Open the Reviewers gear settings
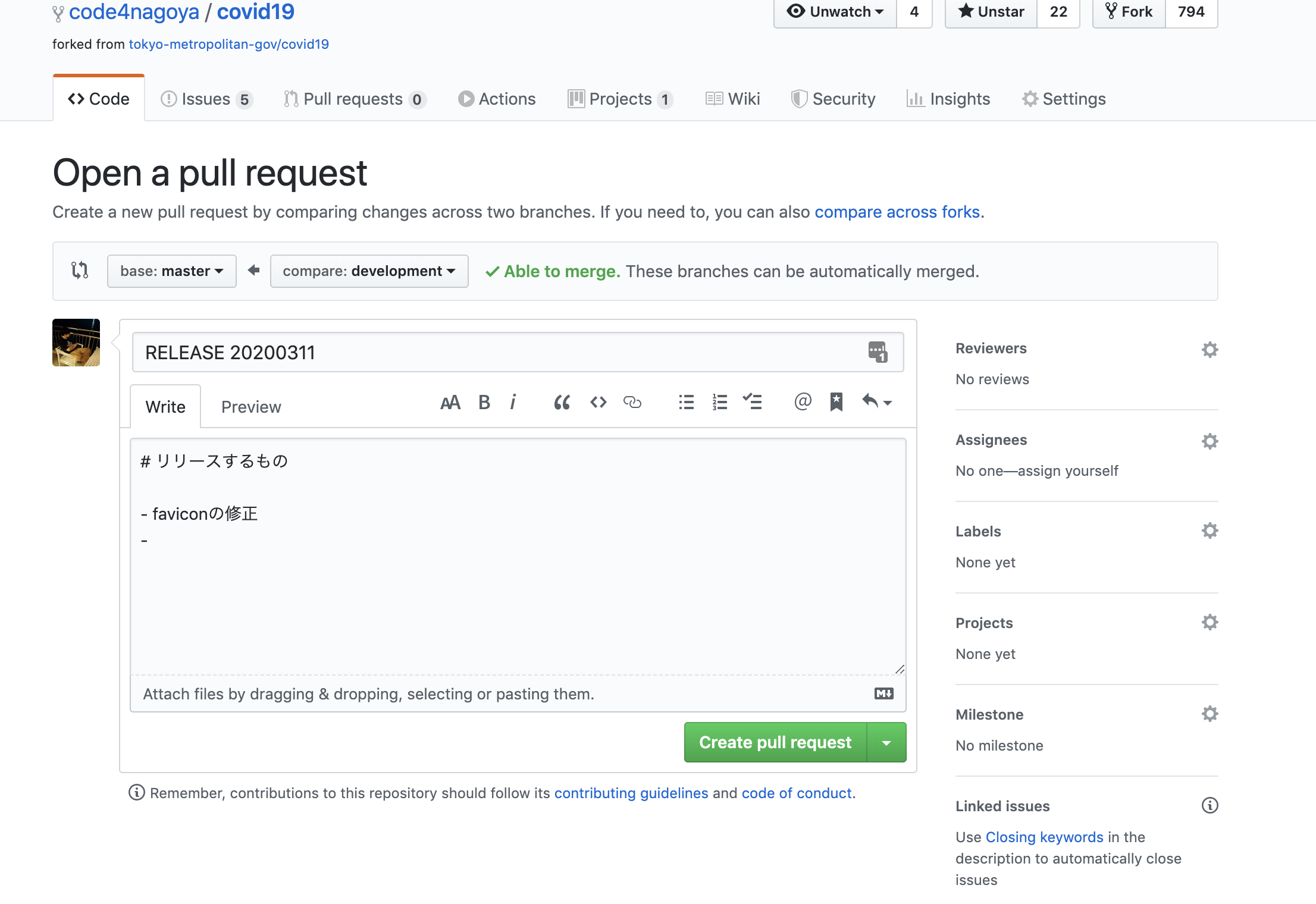 [1210, 350]
